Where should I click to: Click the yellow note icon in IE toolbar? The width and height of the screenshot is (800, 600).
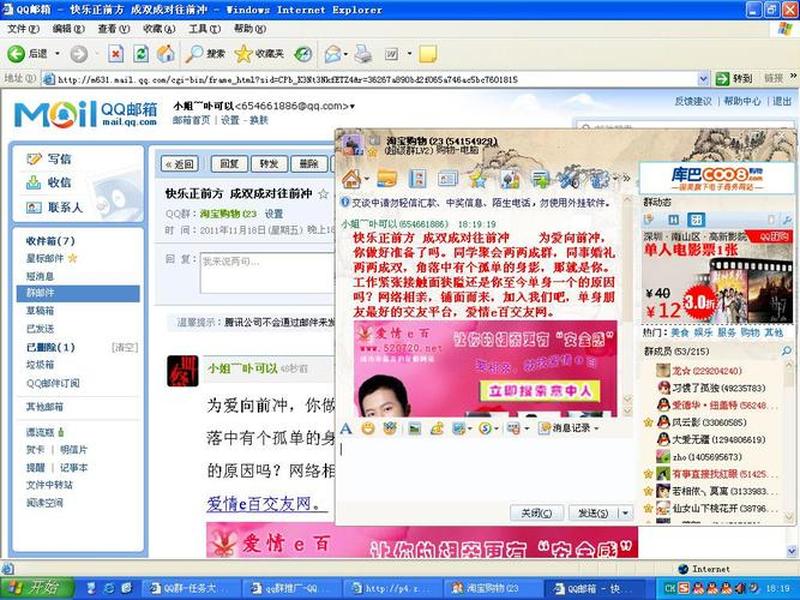click(428, 54)
